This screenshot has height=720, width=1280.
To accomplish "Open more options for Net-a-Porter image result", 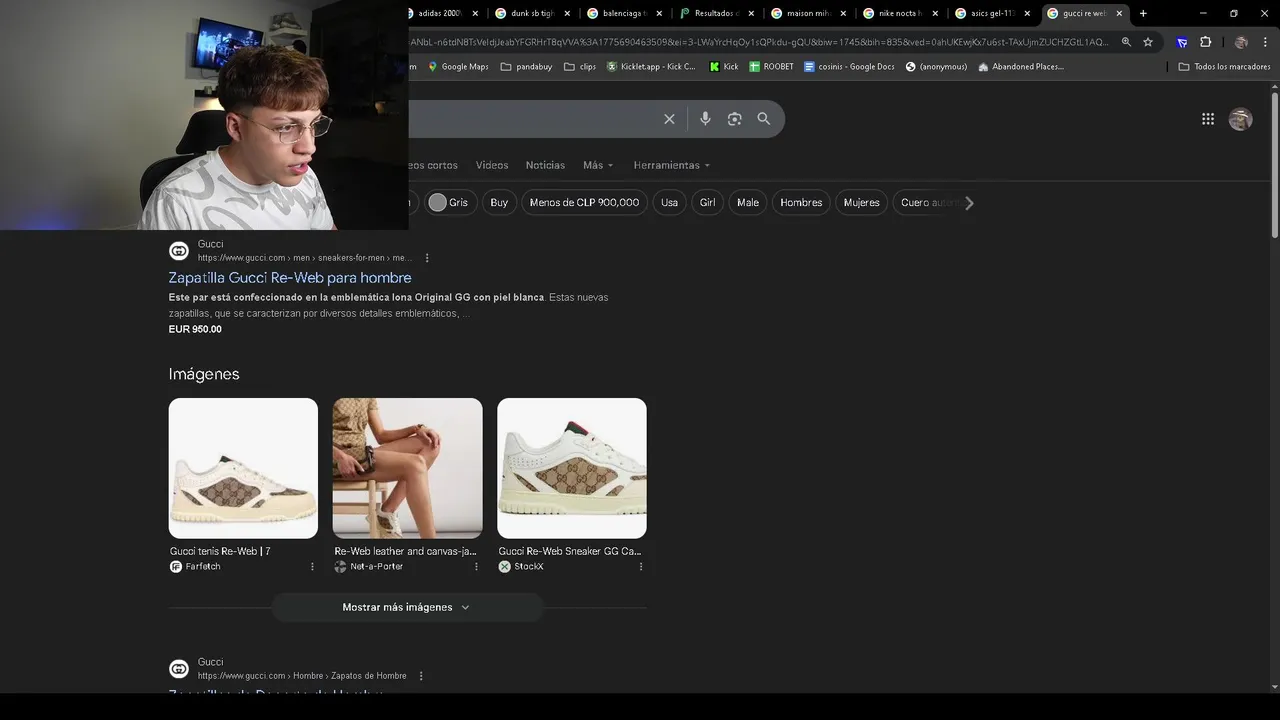I will pyautogui.click(x=476, y=567).
